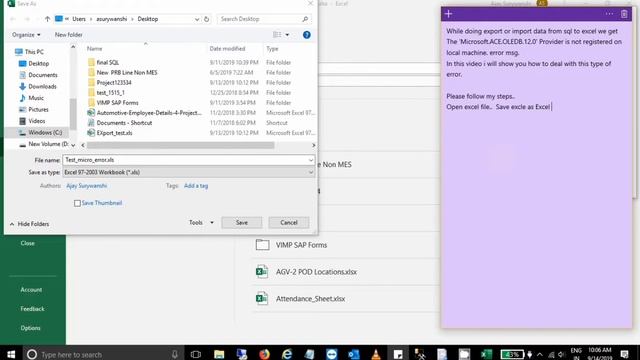The image size is (640, 360).
Task: Click the navigation pane vertical scrollbar thumb
Action: [73, 113]
